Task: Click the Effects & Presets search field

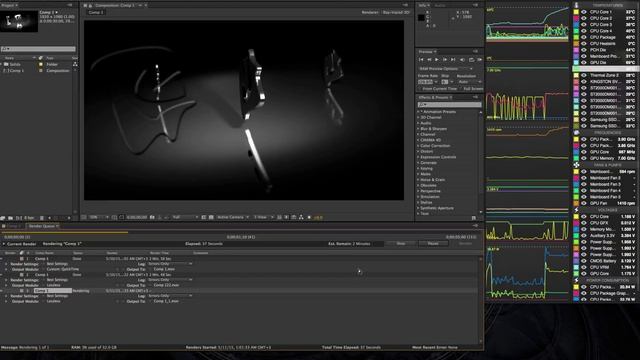Action: pos(449,104)
